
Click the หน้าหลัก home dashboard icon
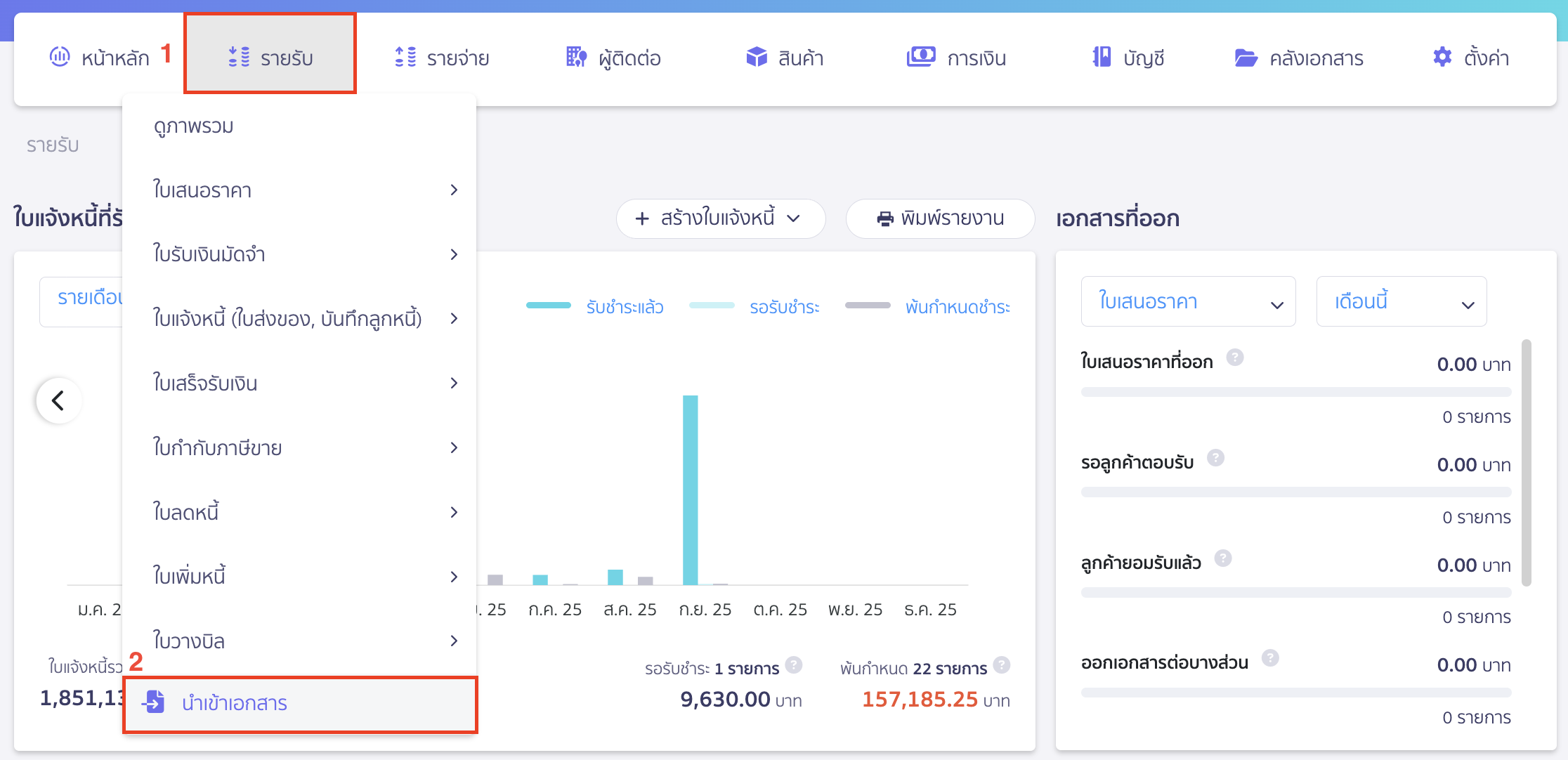60,56
